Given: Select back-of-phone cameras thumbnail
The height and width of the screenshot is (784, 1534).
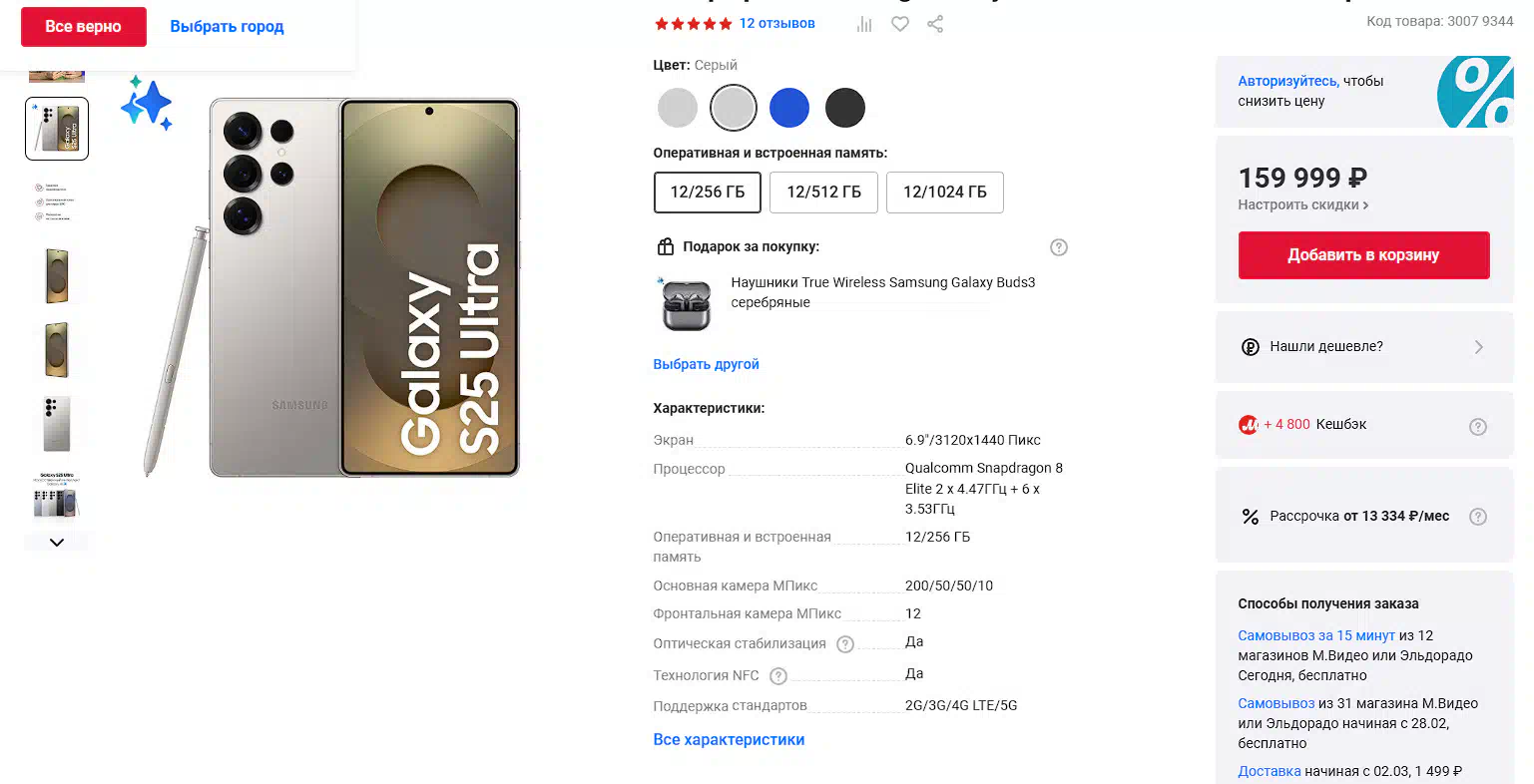Looking at the screenshot, I should pyautogui.click(x=57, y=424).
